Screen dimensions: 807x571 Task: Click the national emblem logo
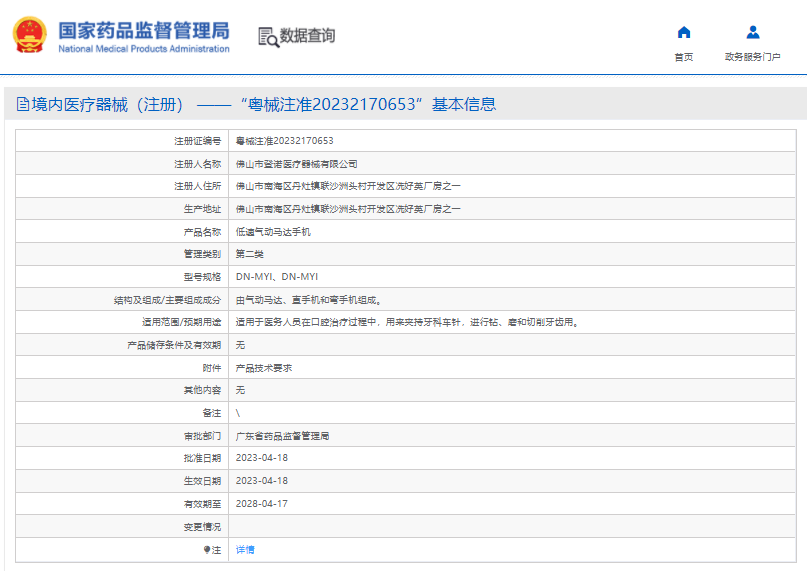click(x=29, y=34)
